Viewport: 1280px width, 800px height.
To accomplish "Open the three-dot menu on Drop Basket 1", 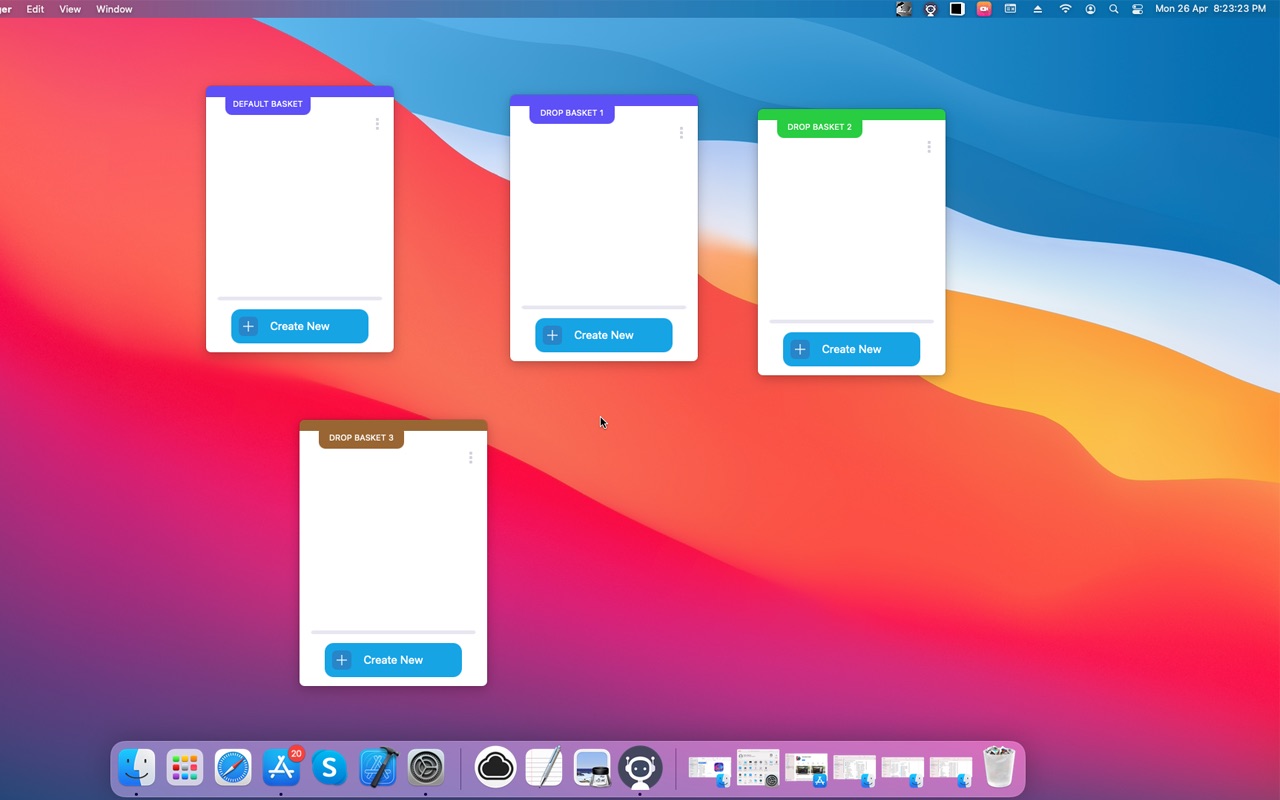I will point(681,133).
